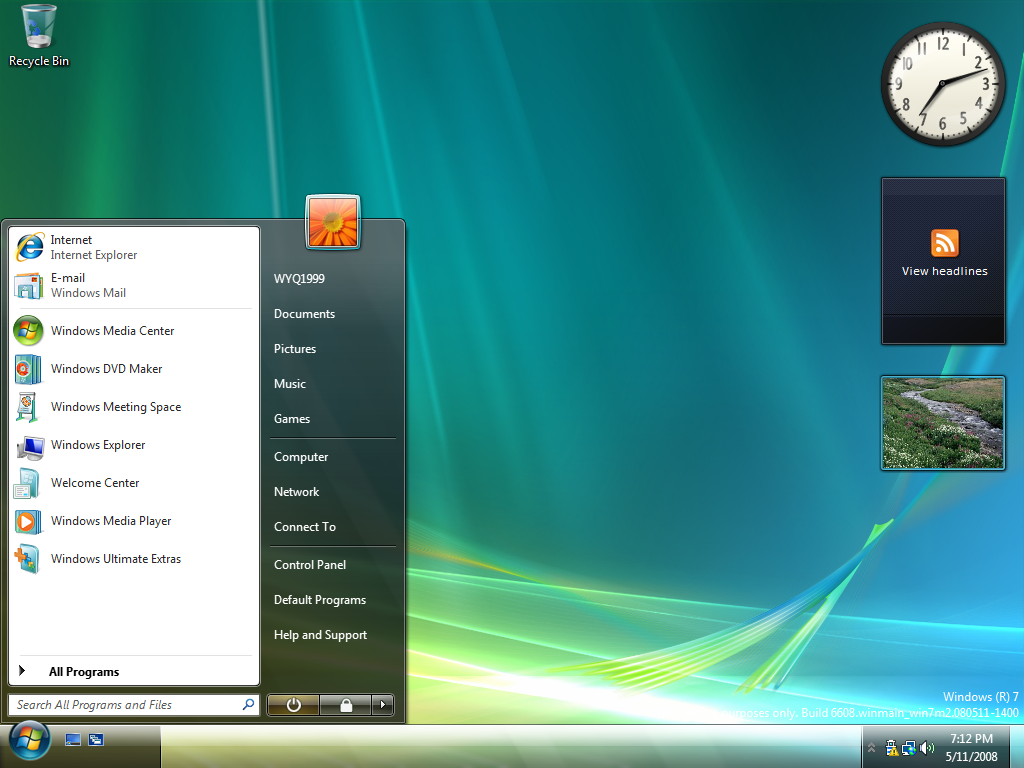
Task: Click the taskbar time 7:12 PM
Action: 971,739
